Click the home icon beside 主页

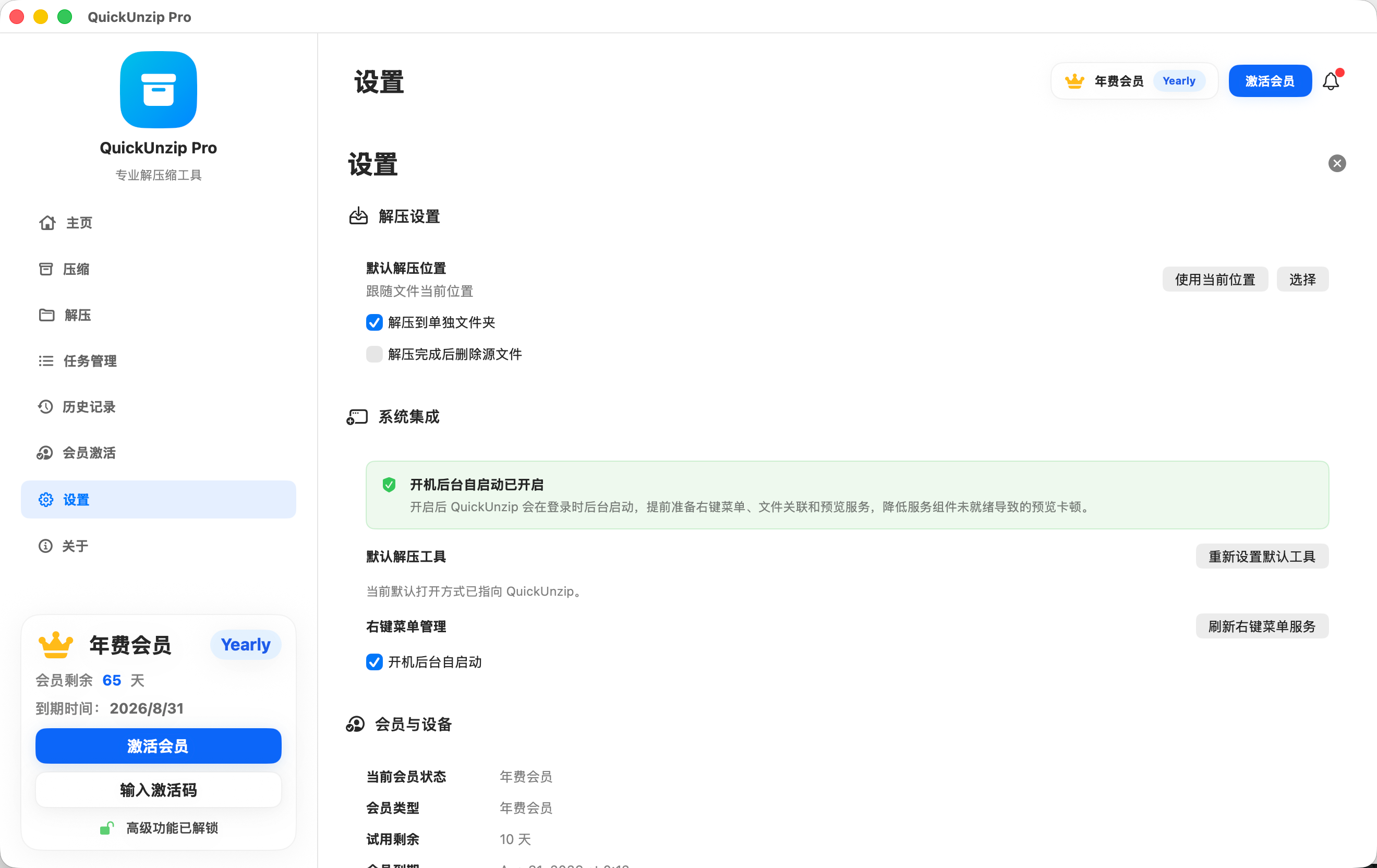click(x=47, y=222)
